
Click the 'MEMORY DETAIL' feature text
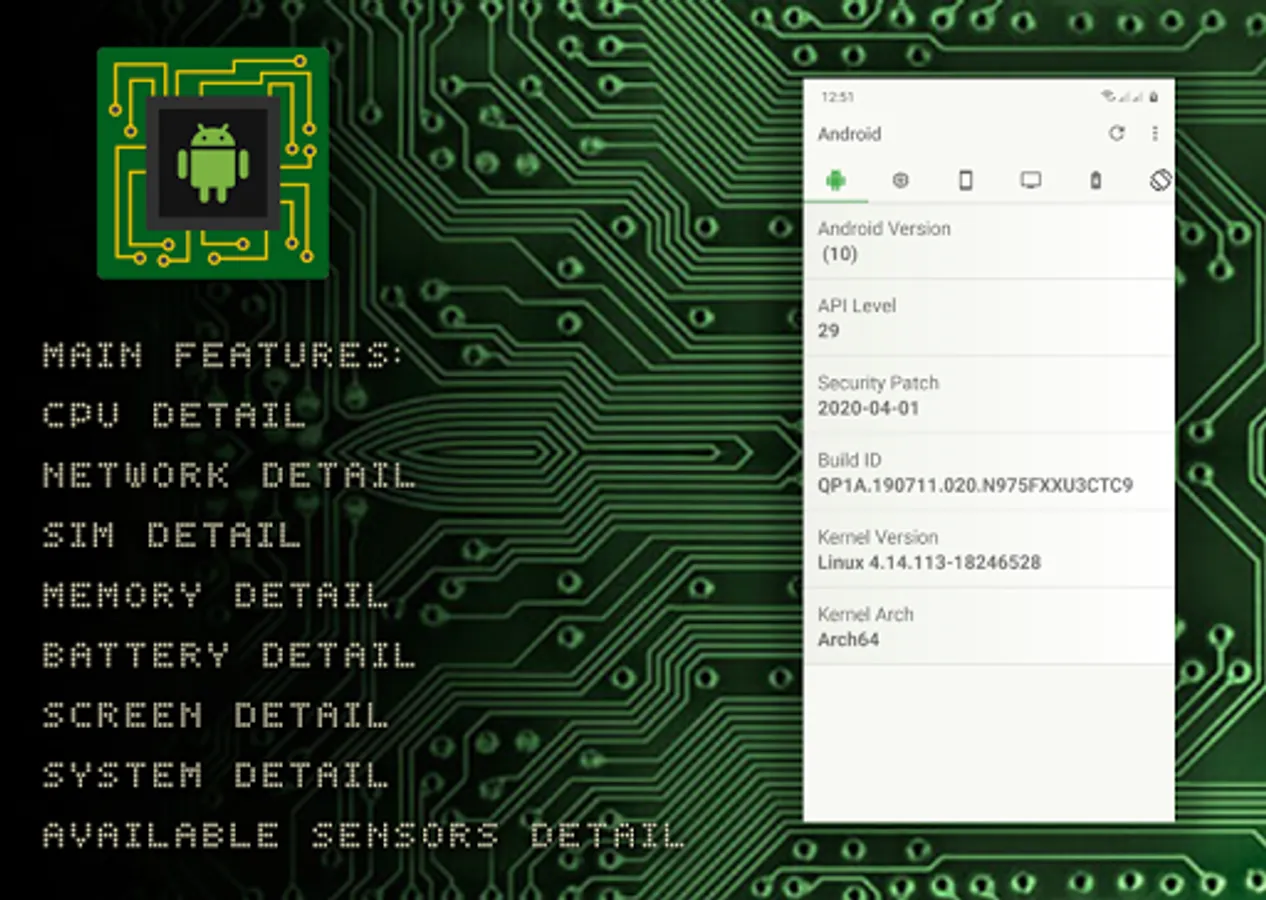pos(214,595)
